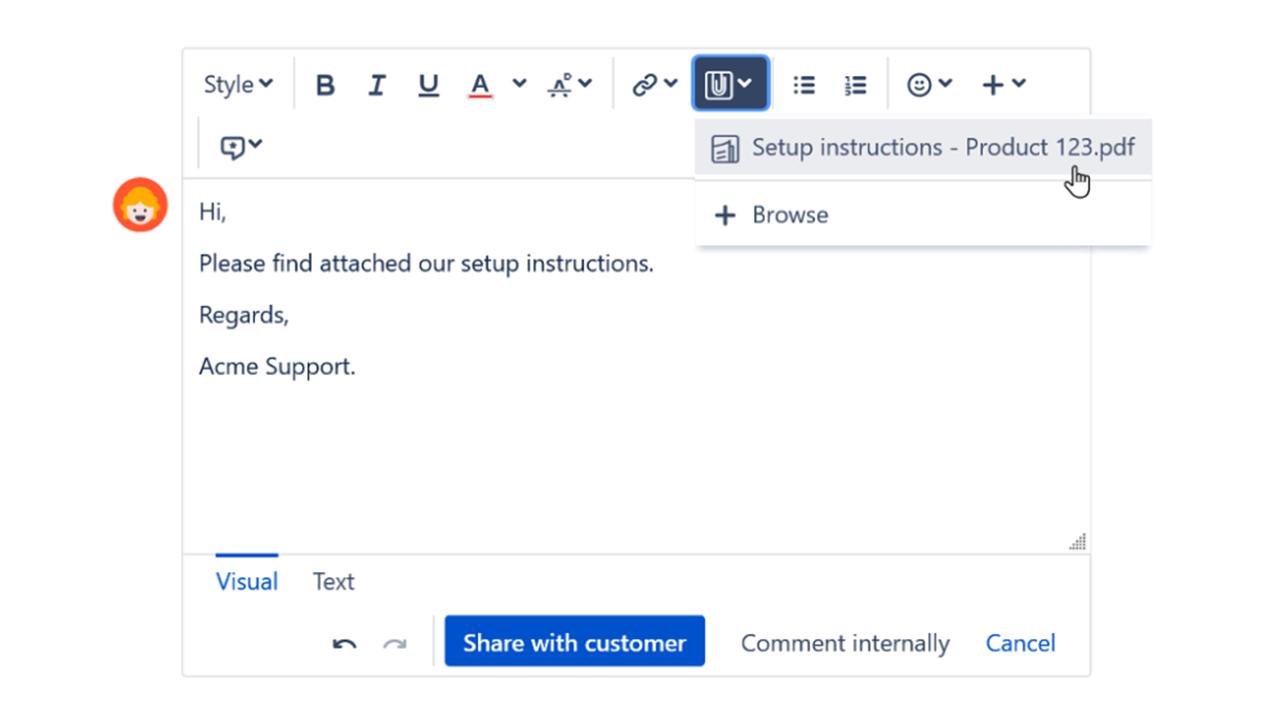Image resolution: width=1280 pixels, height=720 pixels.
Task: Undo the last edit
Action: coord(344,643)
